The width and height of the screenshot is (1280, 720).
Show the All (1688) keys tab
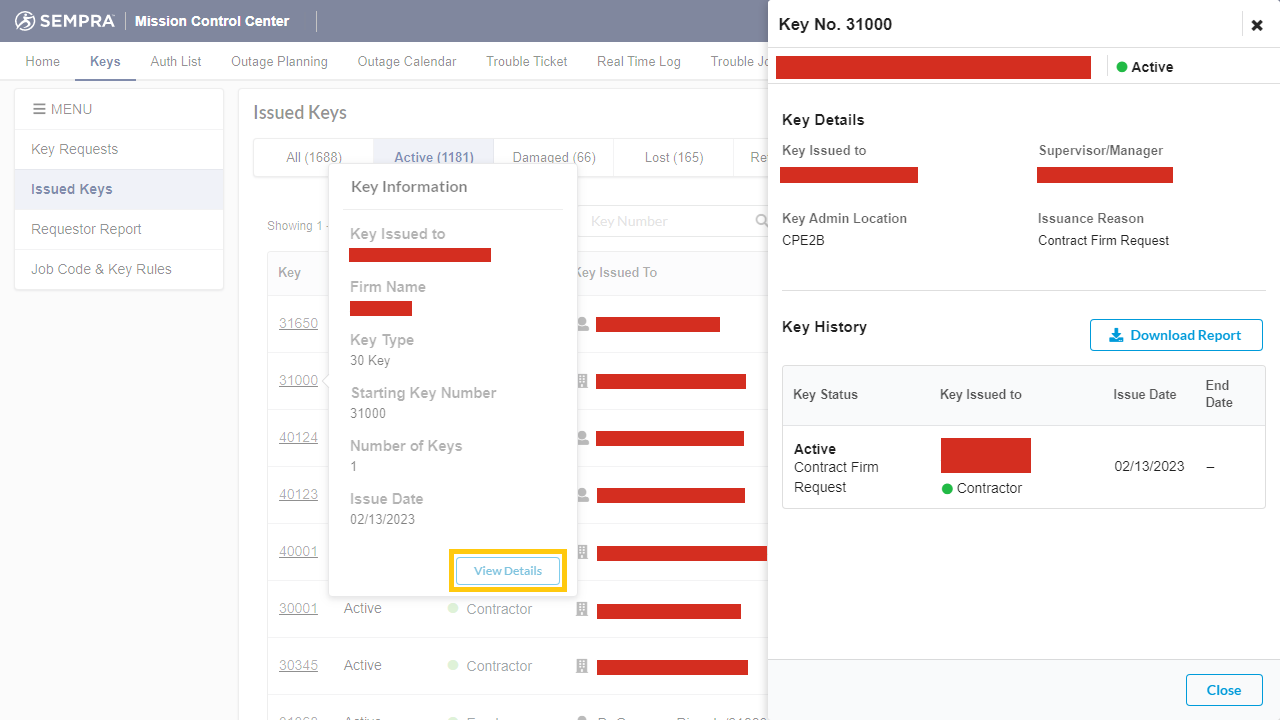(x=314, y=157)
